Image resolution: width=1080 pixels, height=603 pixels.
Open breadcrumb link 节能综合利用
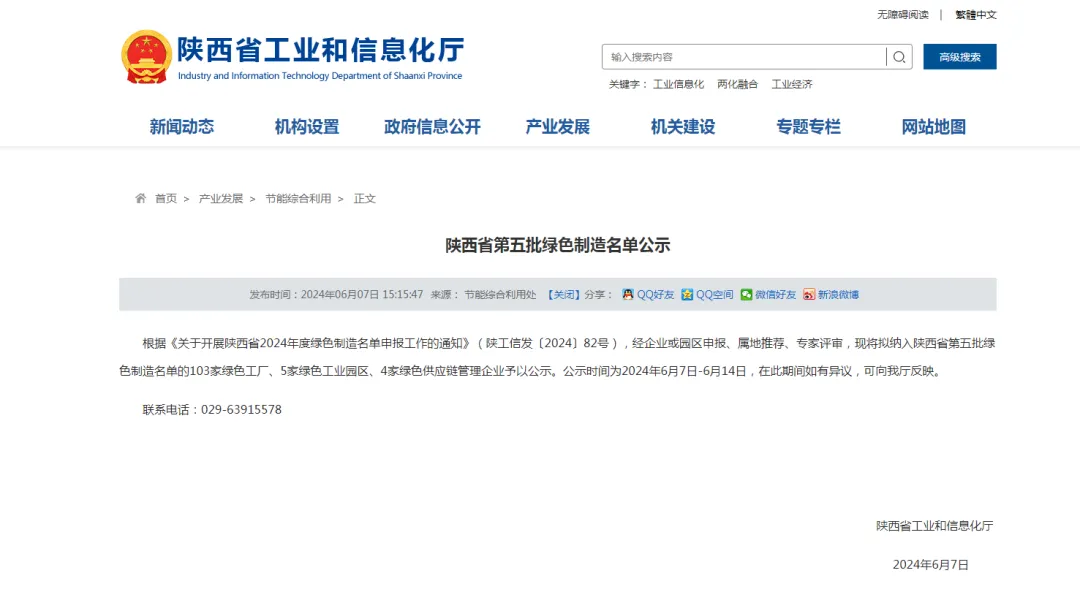pyautogui.click(x=298, y=198)
